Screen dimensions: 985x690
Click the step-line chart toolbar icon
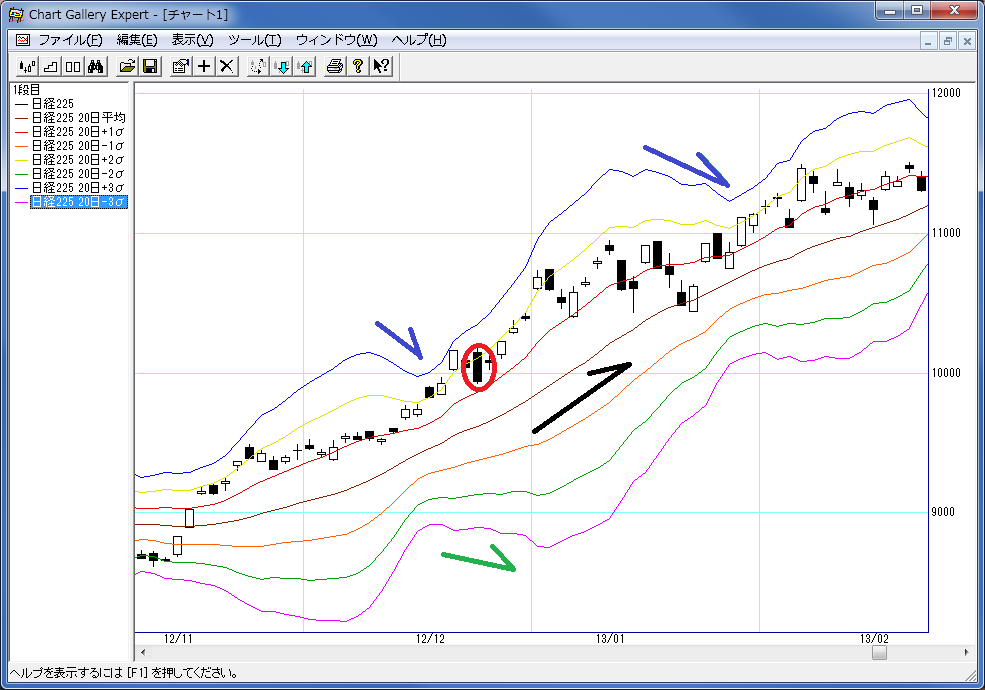50,66
